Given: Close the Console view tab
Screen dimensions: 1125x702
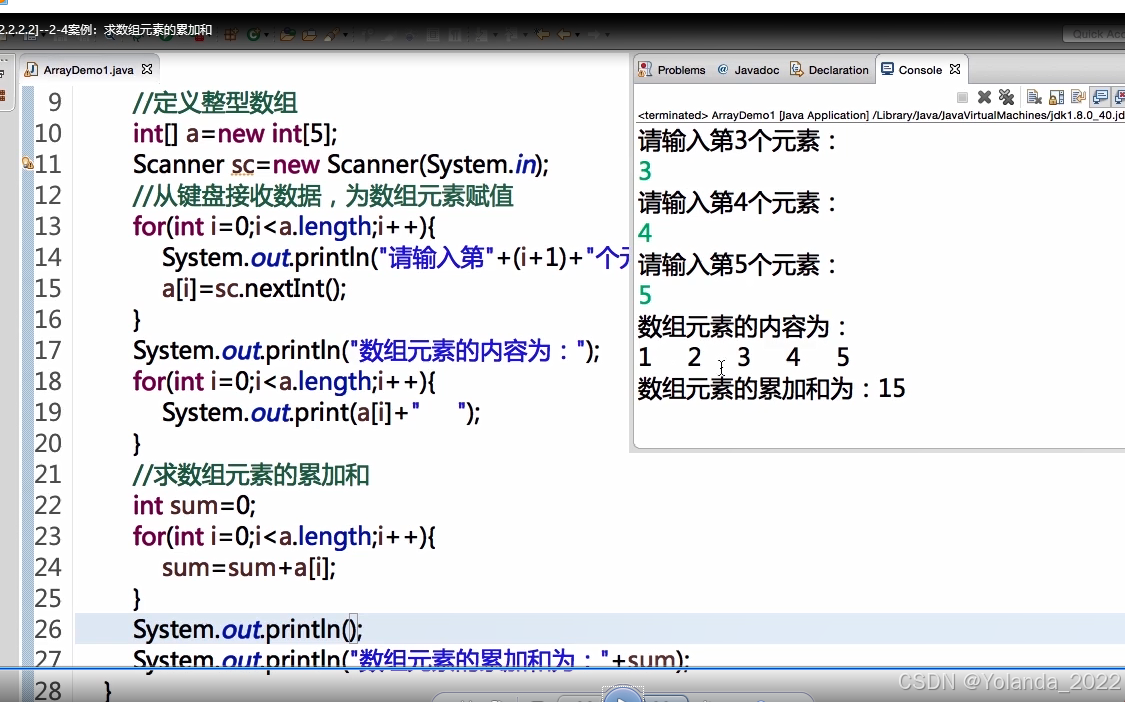Looking at the screenshot, I should (955, 69).
